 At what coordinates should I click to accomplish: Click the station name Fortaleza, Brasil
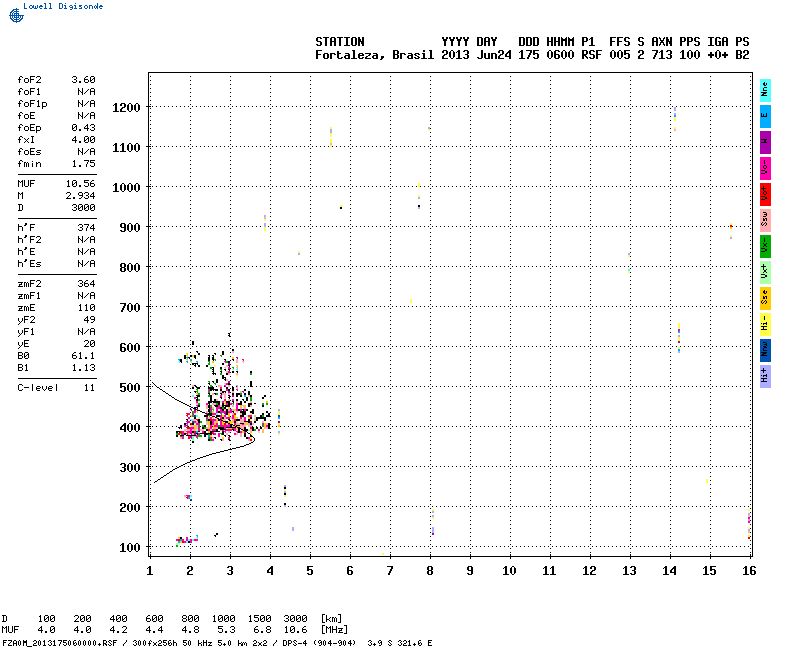(374, 55)
